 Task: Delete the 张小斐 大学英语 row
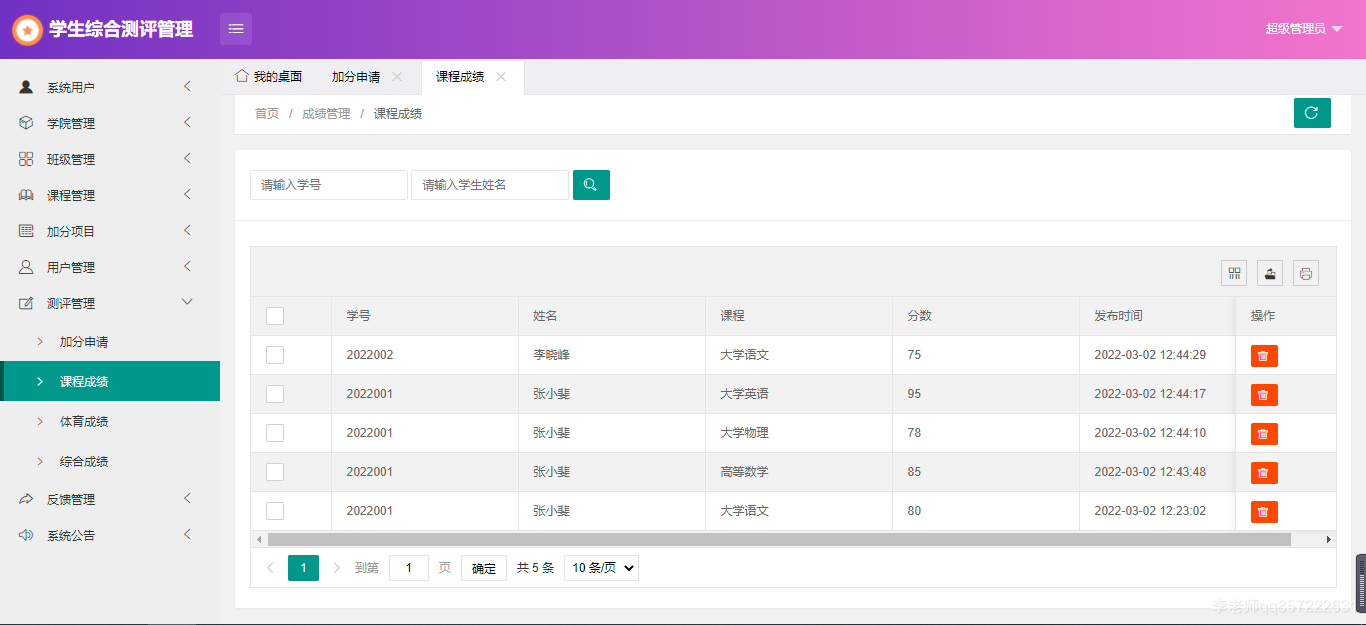[x=1264, y=395]
